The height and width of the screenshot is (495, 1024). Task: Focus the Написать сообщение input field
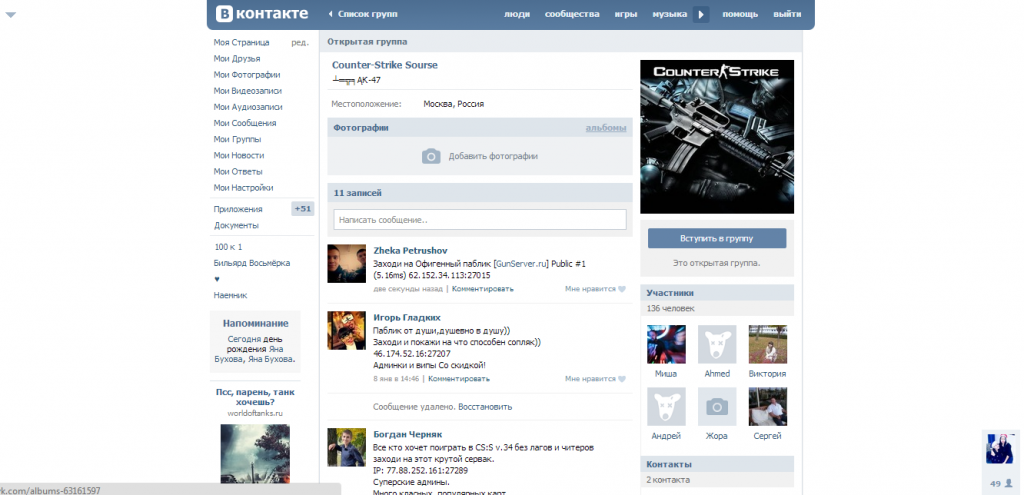480,219
